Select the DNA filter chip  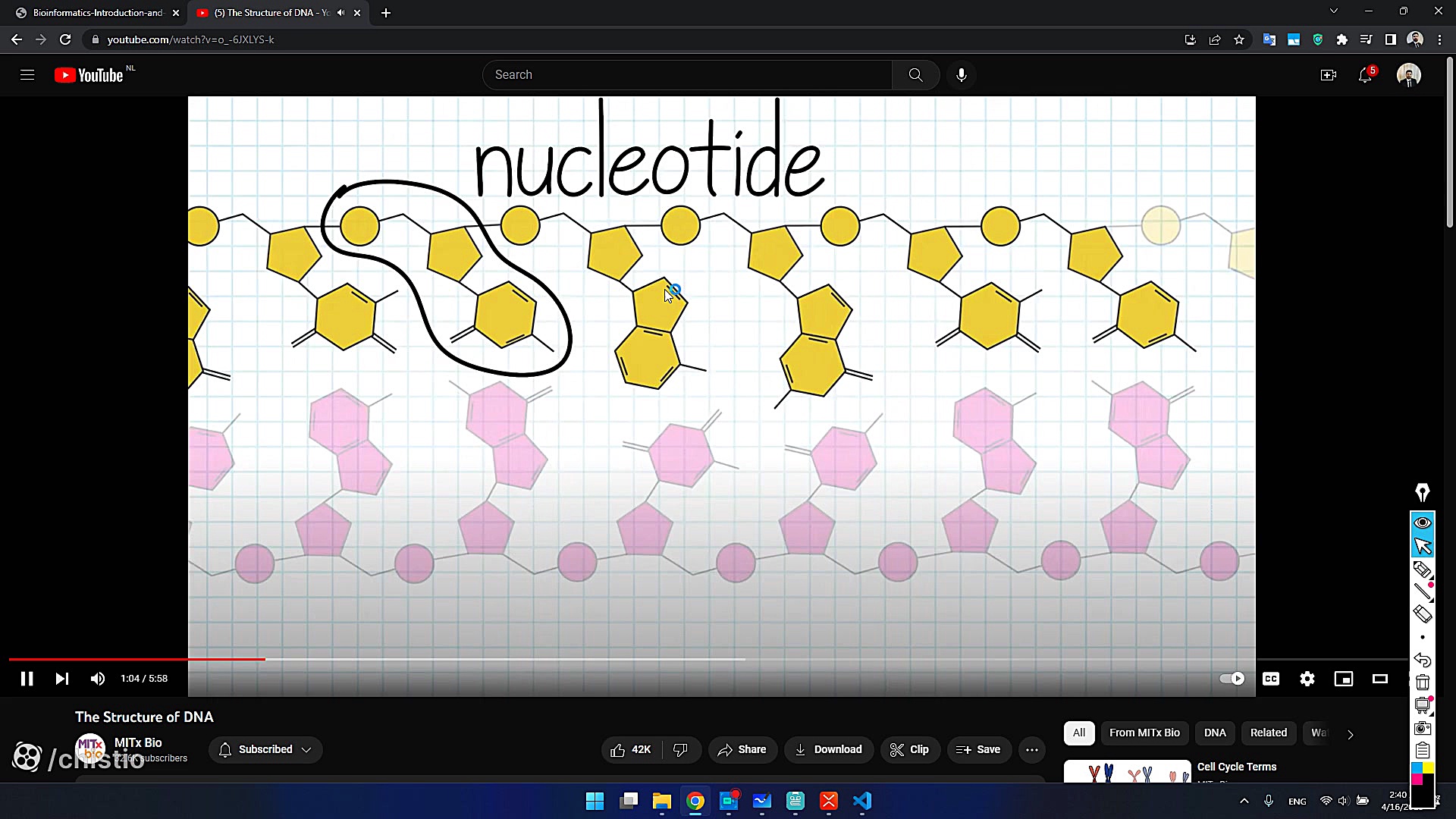click(1215, 733)
